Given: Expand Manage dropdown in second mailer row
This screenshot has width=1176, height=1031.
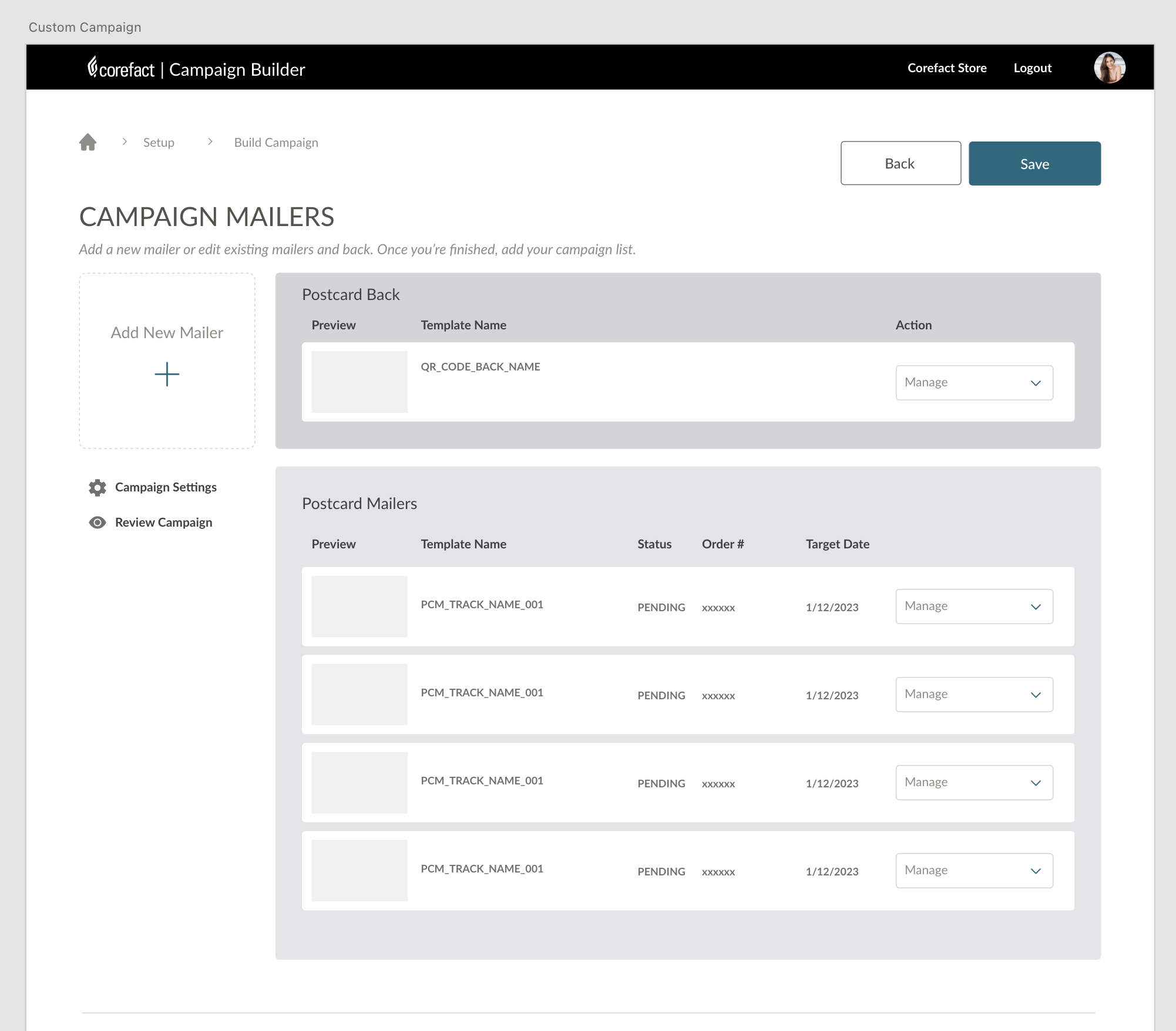Looking at the screenshot, I should (x=974, y=695).
